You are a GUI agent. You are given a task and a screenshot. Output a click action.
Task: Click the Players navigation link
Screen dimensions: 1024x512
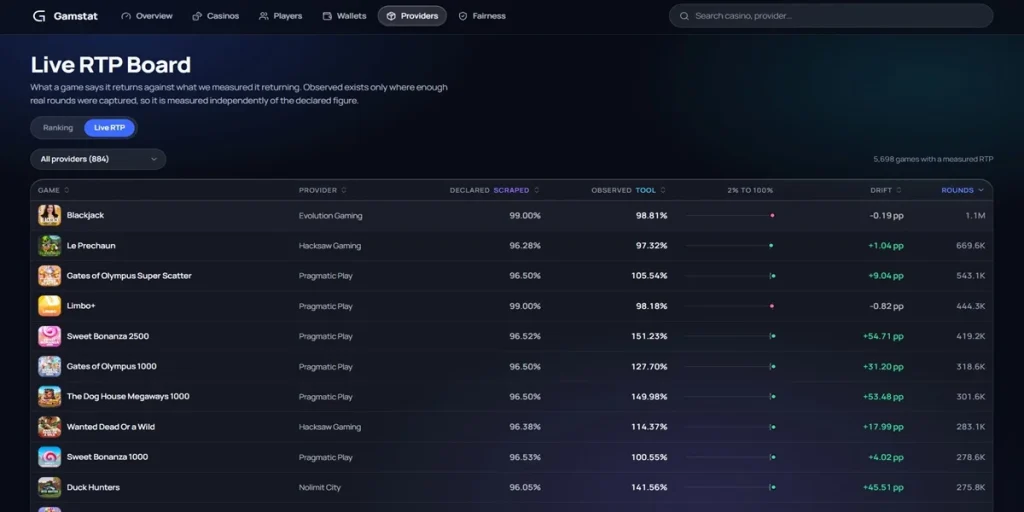[280, 16]
